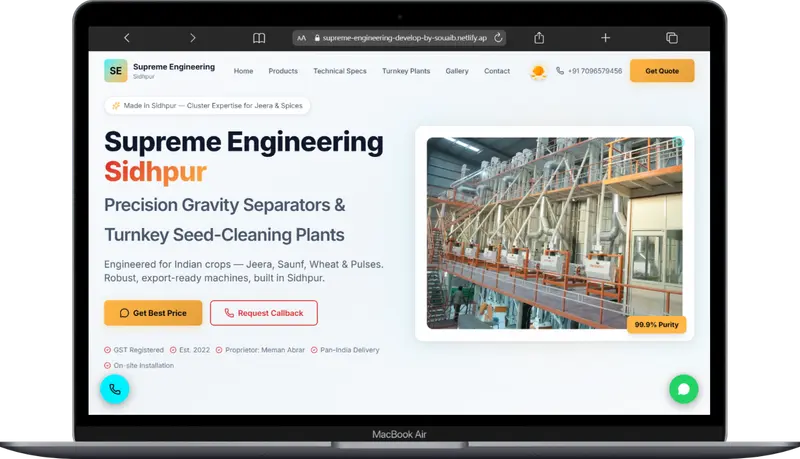Open the bookmarks book icon

coord(259,38)
